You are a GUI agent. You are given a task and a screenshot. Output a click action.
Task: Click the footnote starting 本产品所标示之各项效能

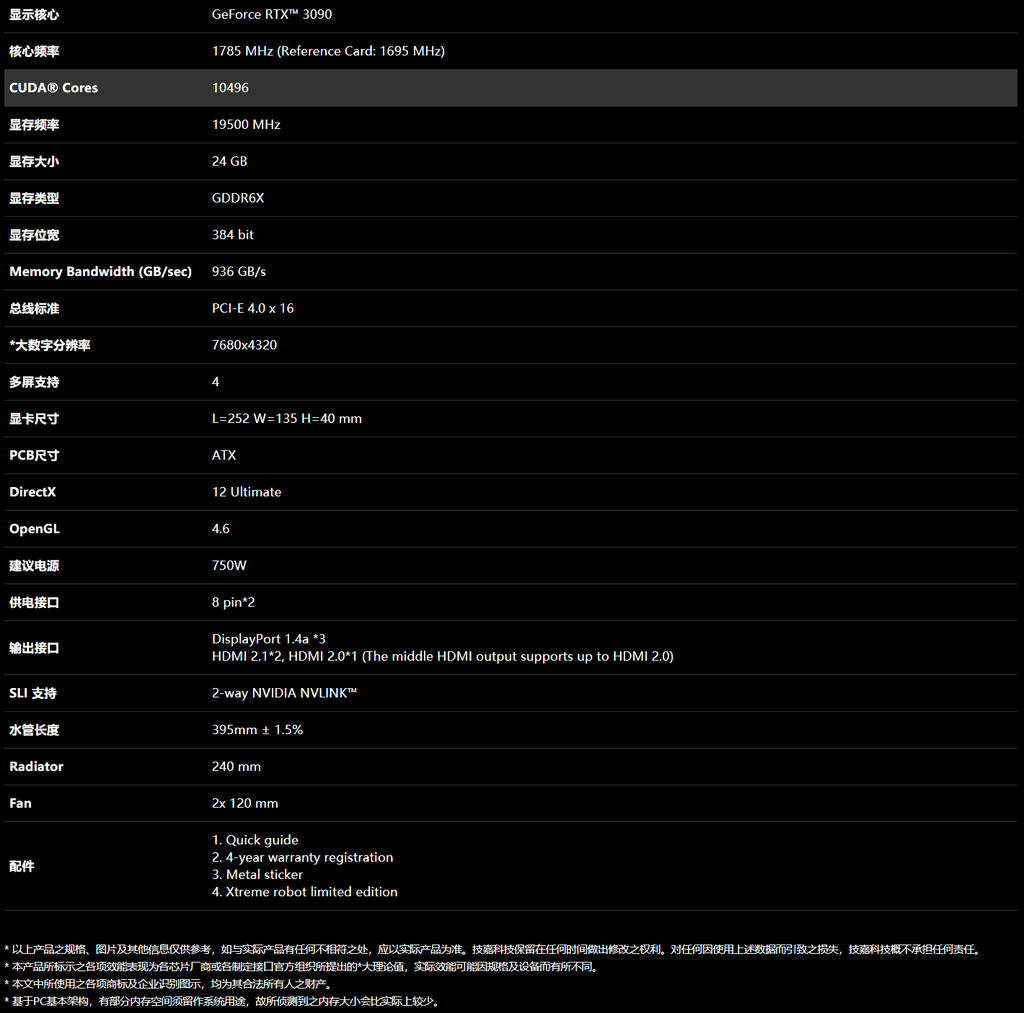click(x=302, y=967)
